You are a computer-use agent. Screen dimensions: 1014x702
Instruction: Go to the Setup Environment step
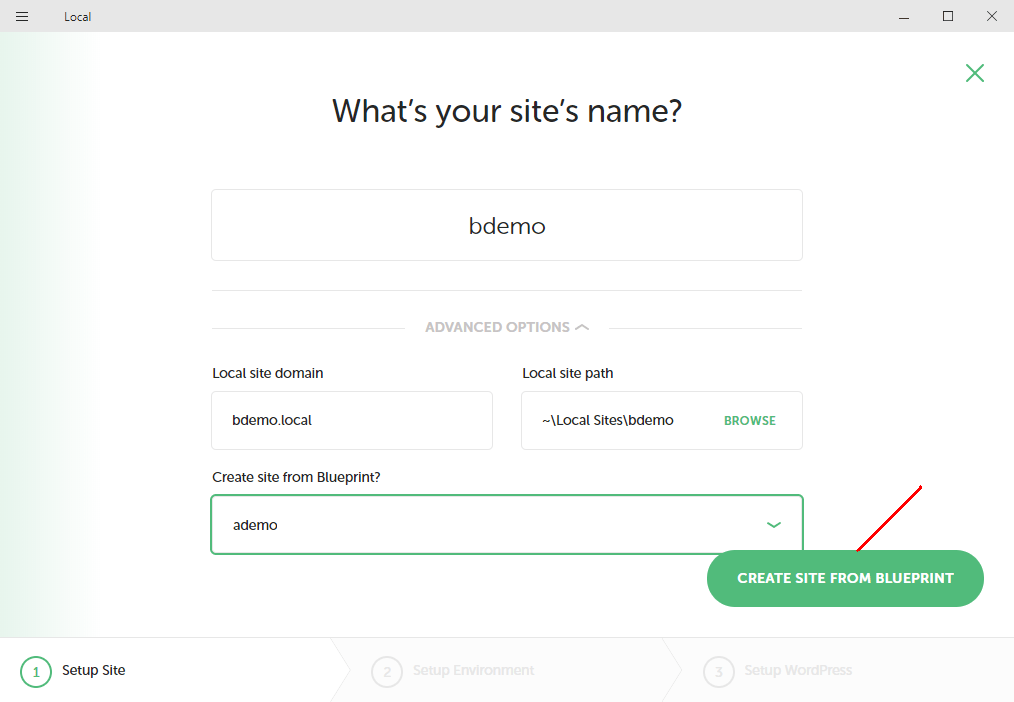(x=473, y=670)
